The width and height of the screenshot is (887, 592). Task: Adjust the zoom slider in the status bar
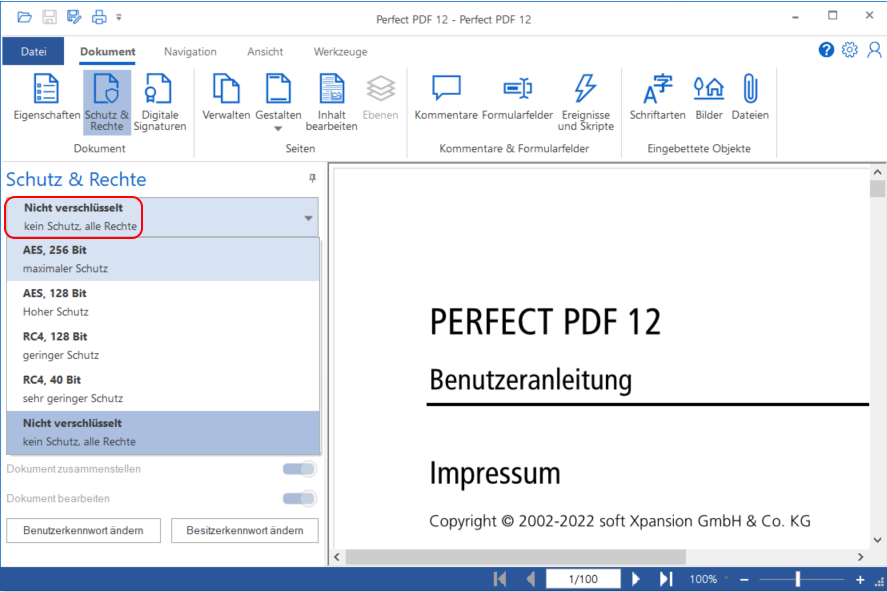click(798, 578)
